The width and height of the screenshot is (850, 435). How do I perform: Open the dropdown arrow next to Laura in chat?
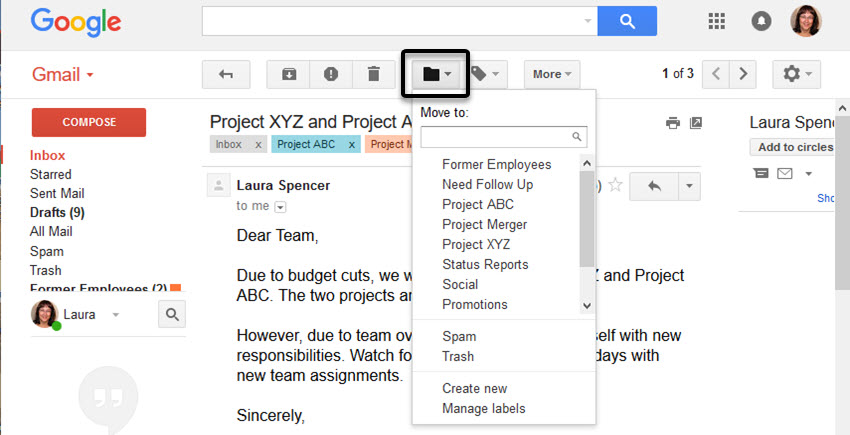coord(115,315)
